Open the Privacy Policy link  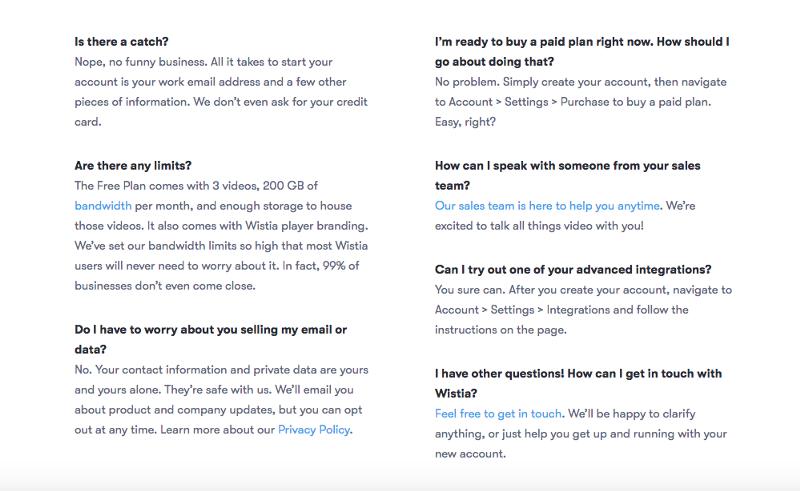coord(314,430)
